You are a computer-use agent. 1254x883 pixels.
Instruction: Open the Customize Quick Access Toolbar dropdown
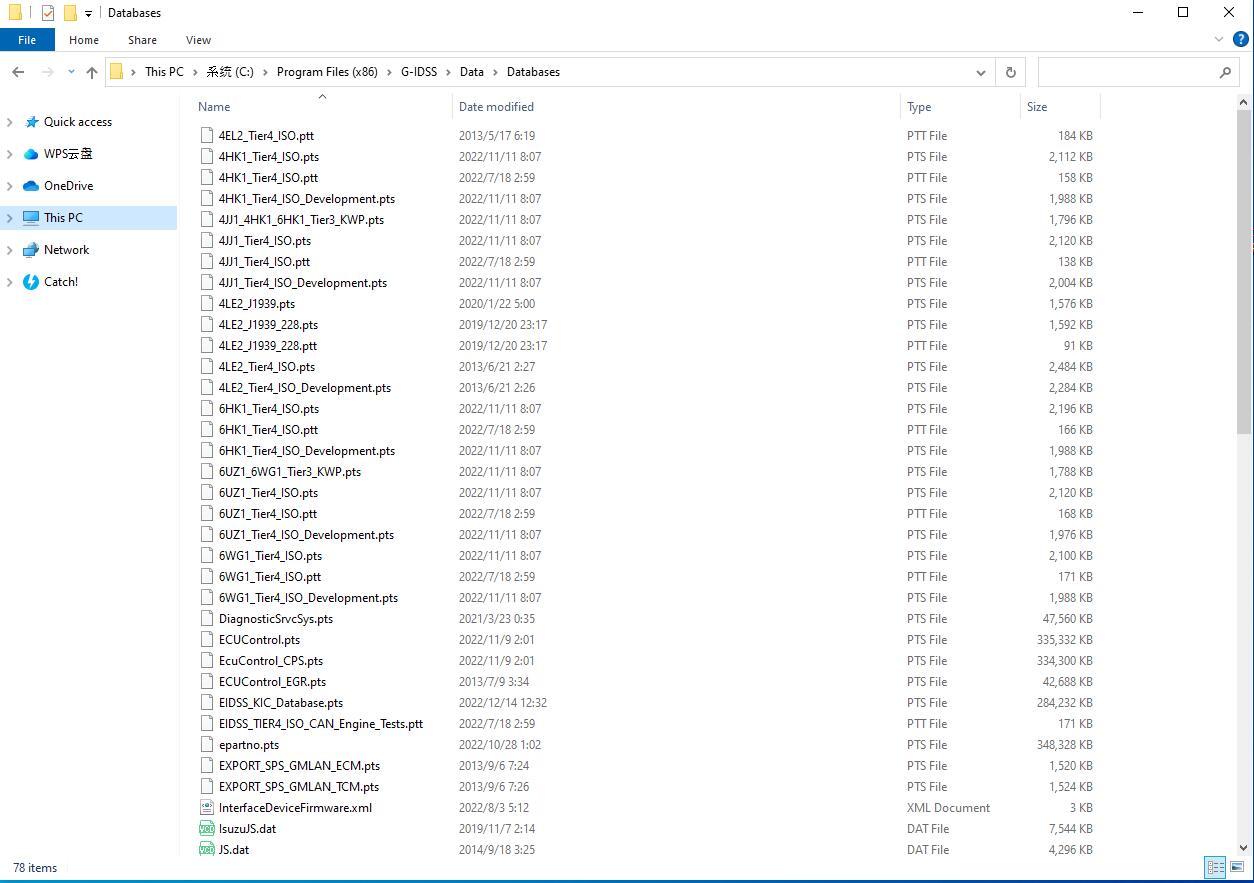[x=88, y=13]
